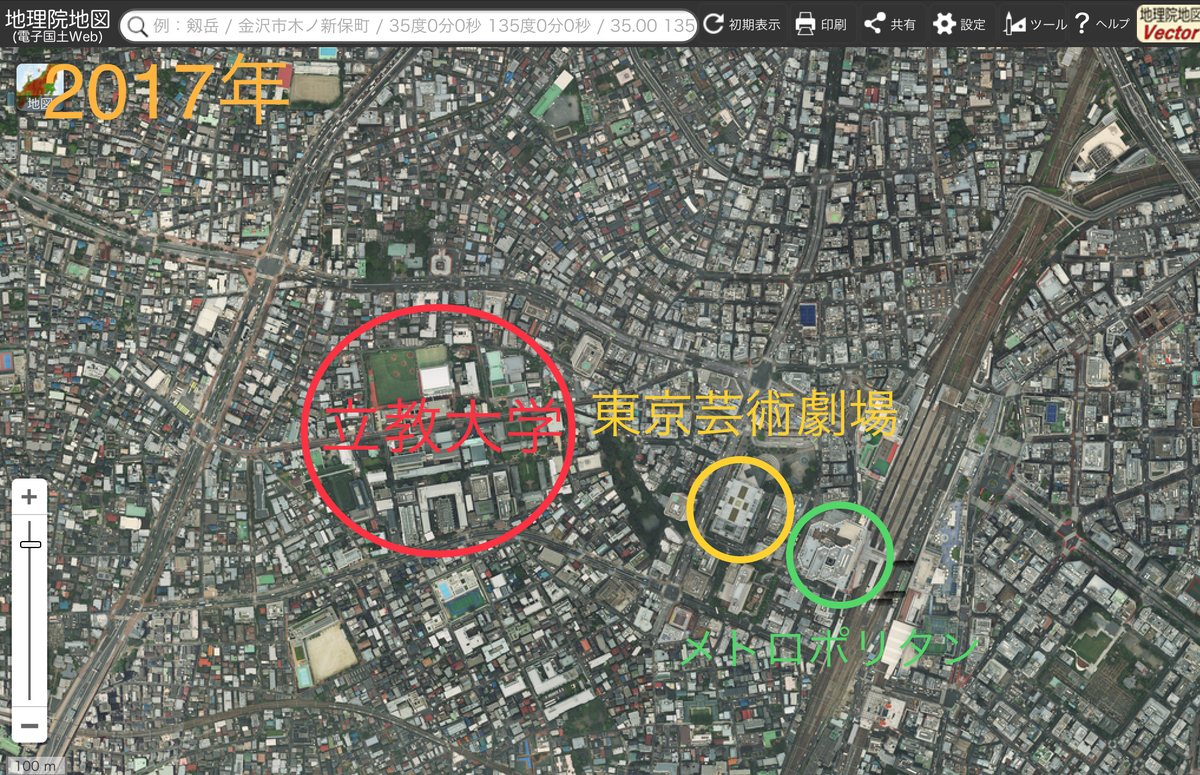Zoom out with minus button
This screenshot has width=1200, height=775.
pyautogui.click(x=29, y=726)
